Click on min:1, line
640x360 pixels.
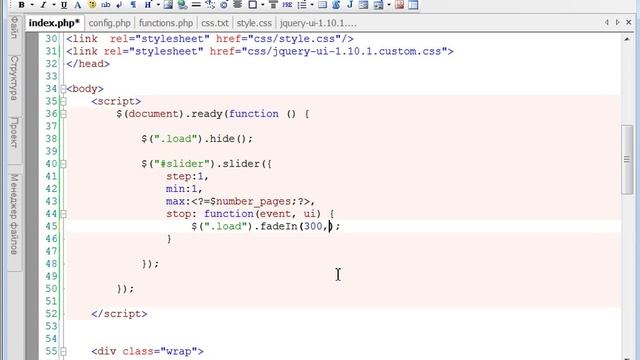[x=184, y=189]
